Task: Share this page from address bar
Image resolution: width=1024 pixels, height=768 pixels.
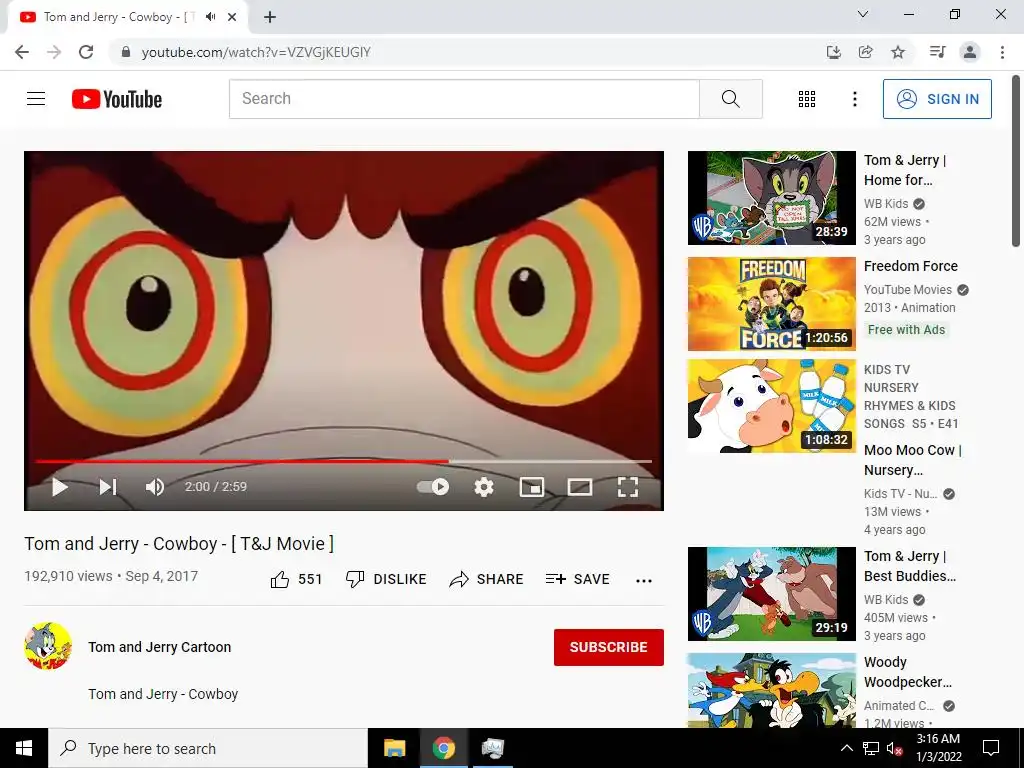Action: [866, 52]
